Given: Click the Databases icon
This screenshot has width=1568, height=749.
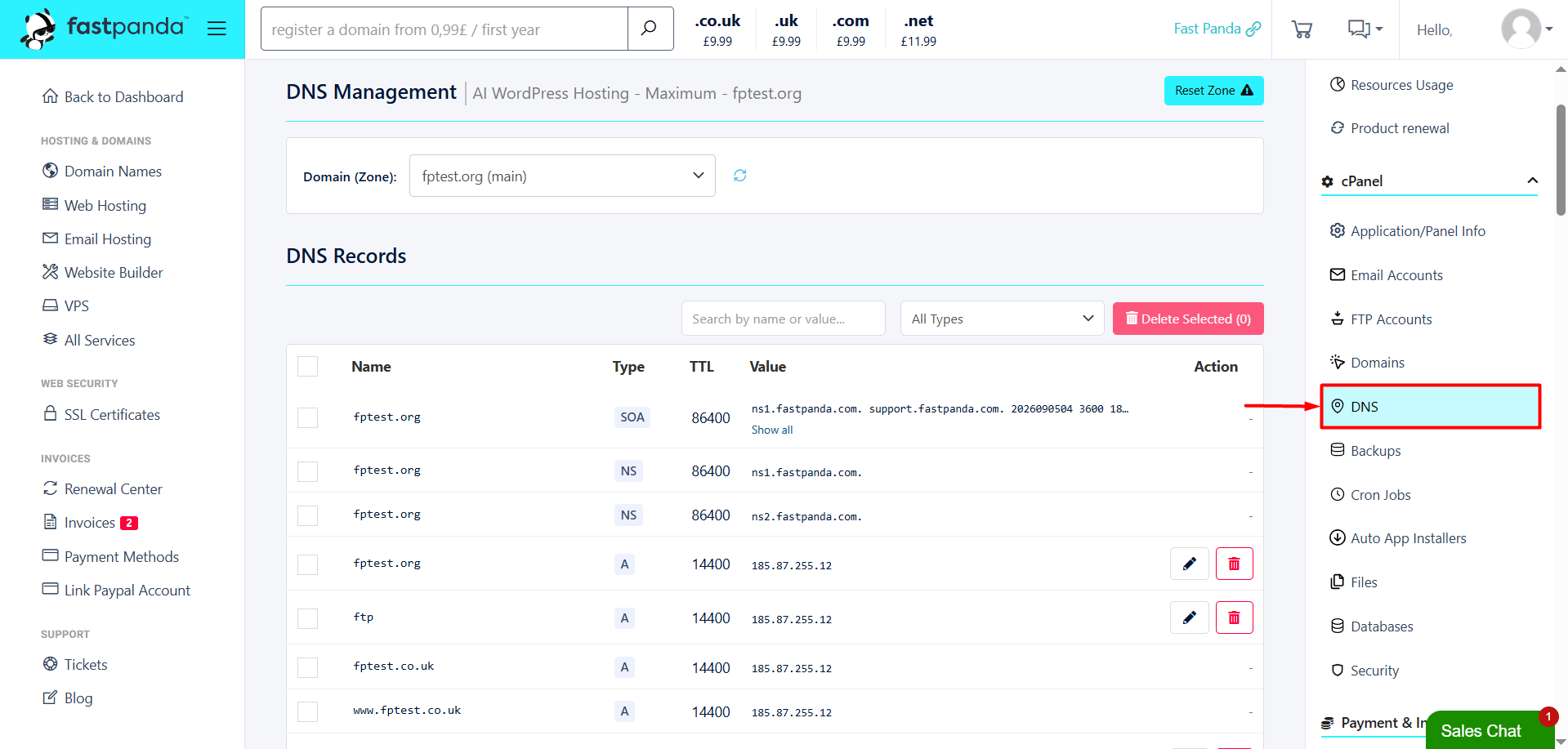Looking at the screenshot, I should pyautogui.click(x=1338, y=626).
